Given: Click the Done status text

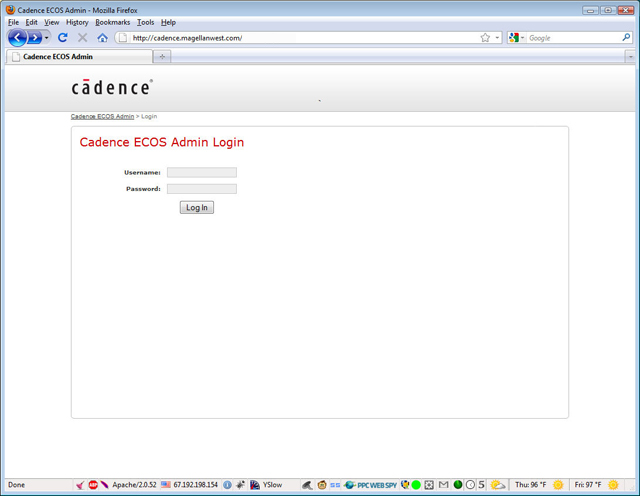Looking at the screenshot, I should click(x=16, y=485).
